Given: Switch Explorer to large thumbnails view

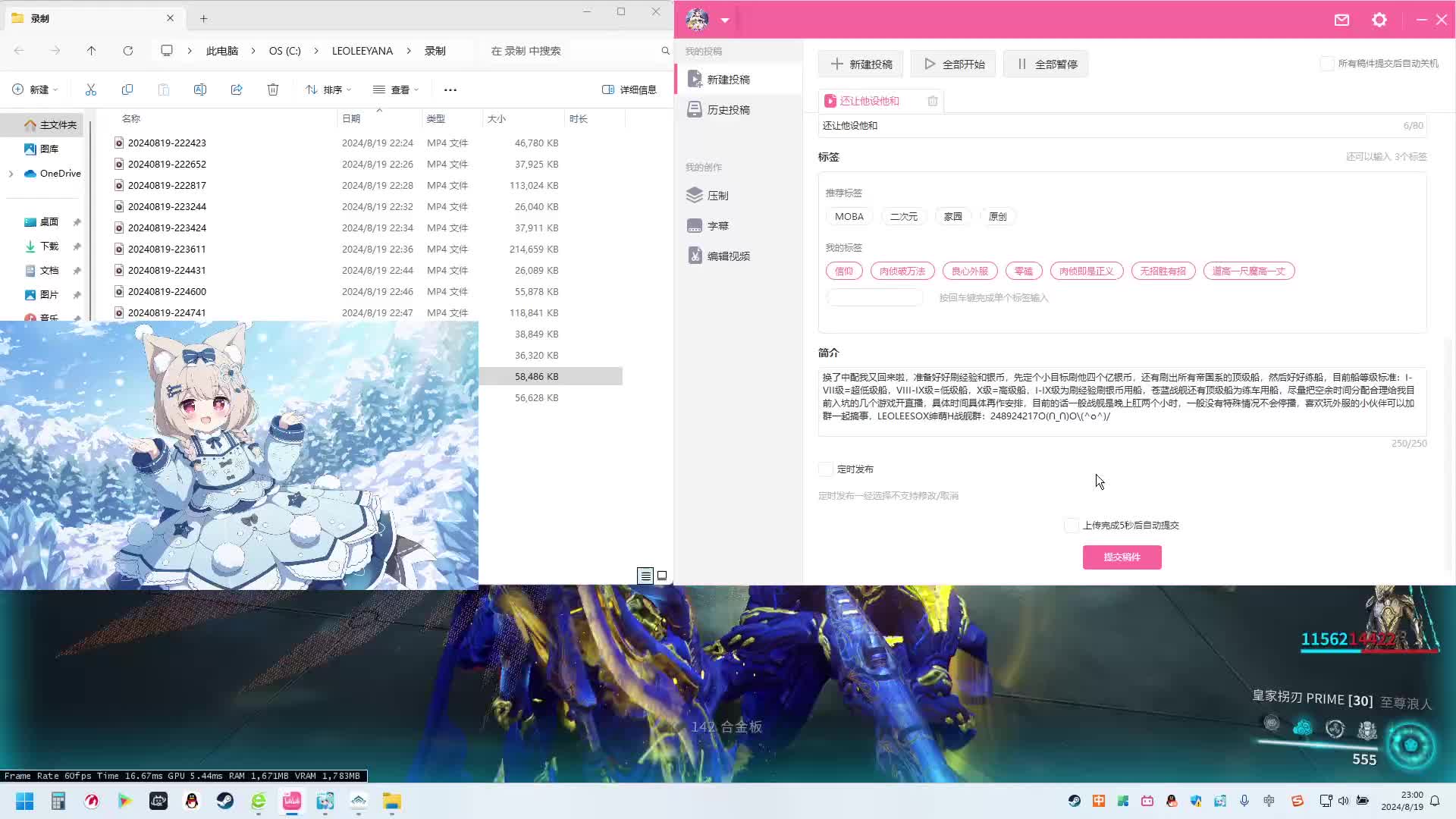Looking at the screenshot, I should tap(662, 576).
